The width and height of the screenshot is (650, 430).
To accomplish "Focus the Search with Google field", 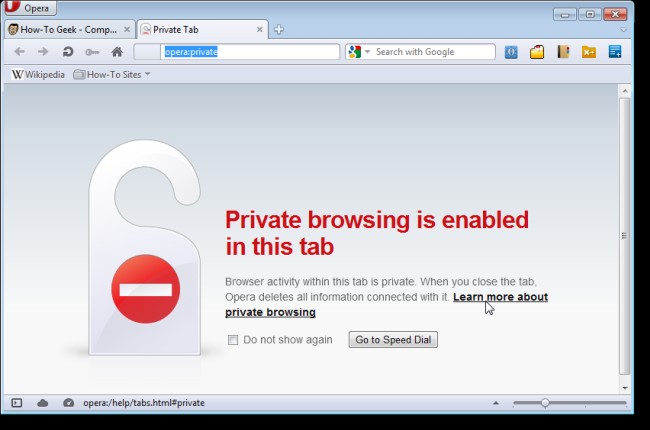I will pos(434,52).
